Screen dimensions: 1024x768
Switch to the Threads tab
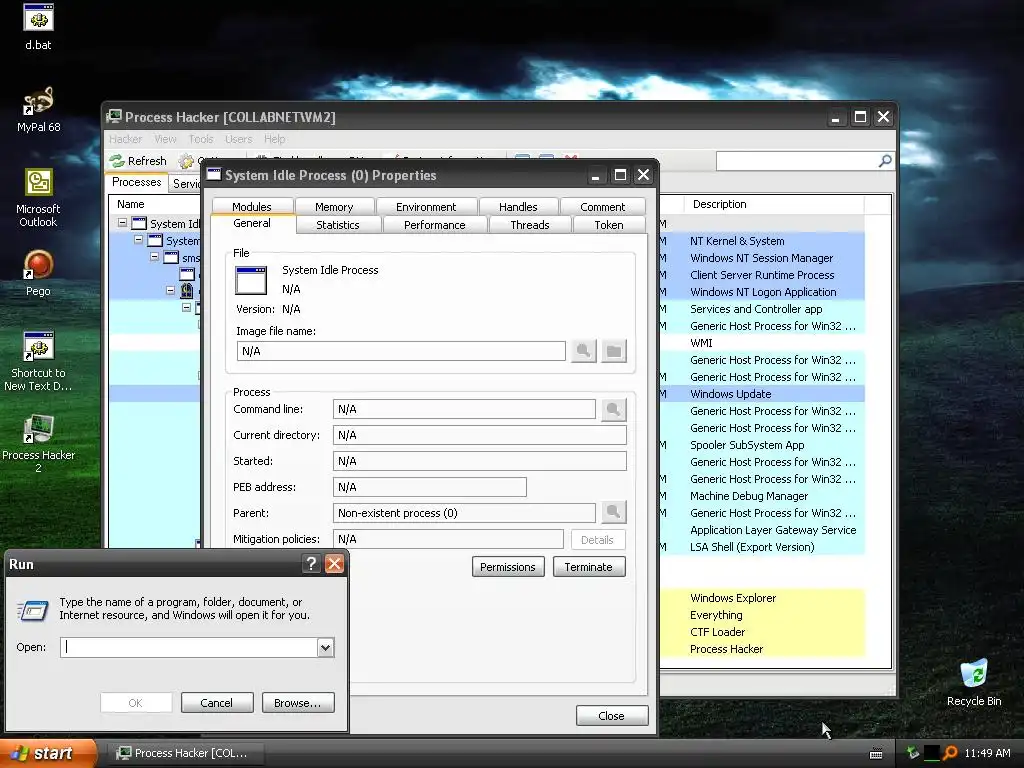[530, 225]
